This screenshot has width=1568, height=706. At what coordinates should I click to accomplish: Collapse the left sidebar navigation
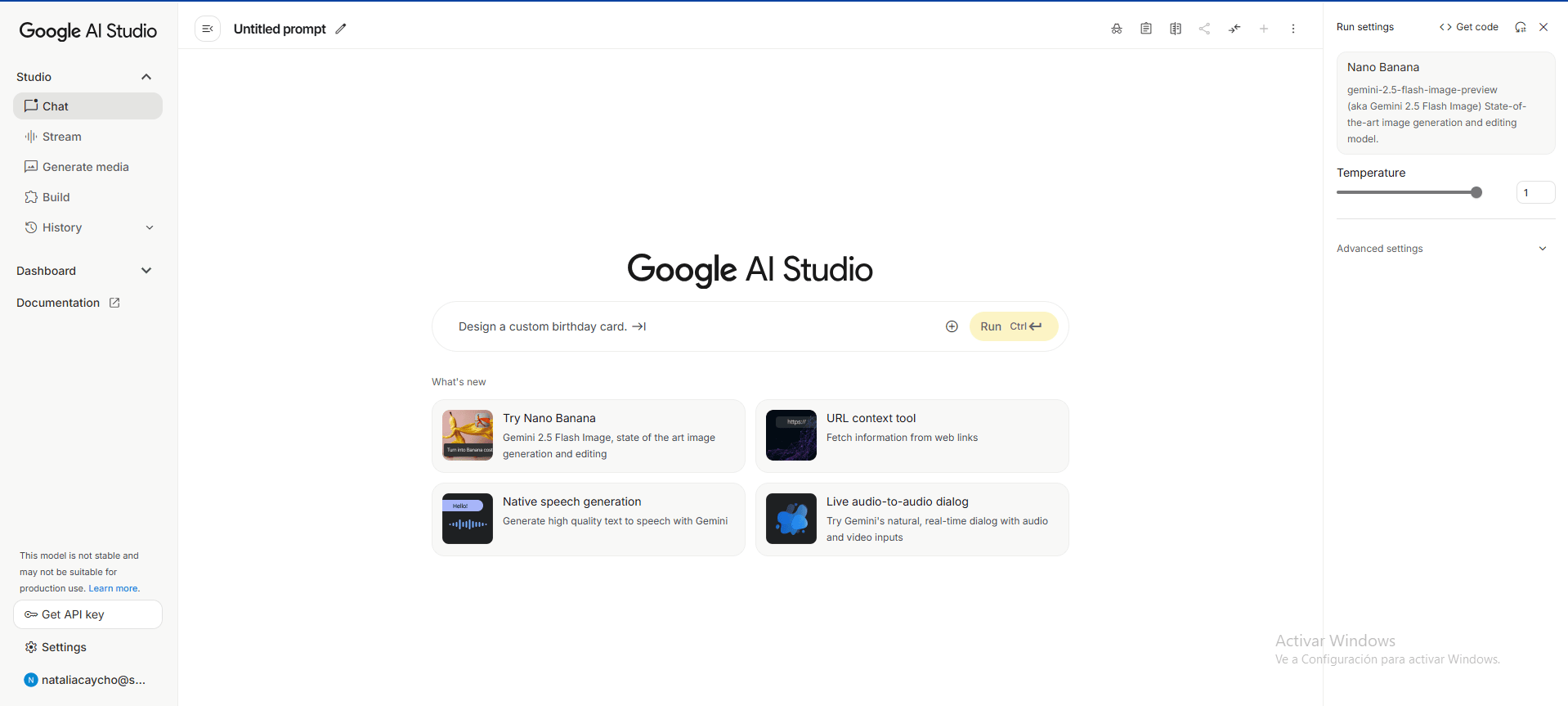(x=208, y=29)
